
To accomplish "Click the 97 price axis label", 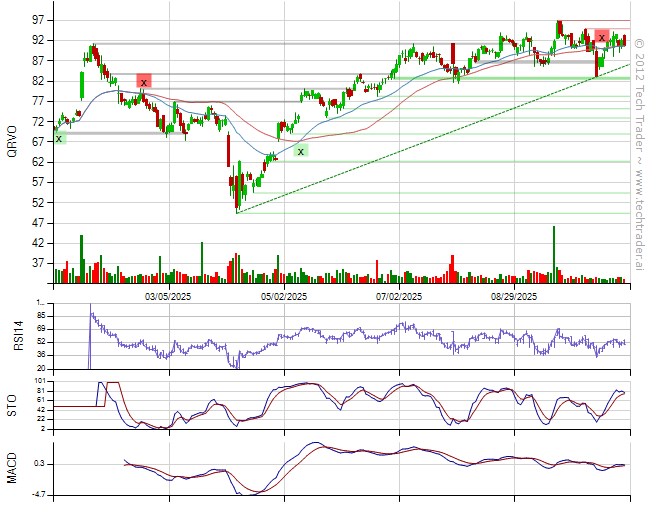I will [36, 20].
